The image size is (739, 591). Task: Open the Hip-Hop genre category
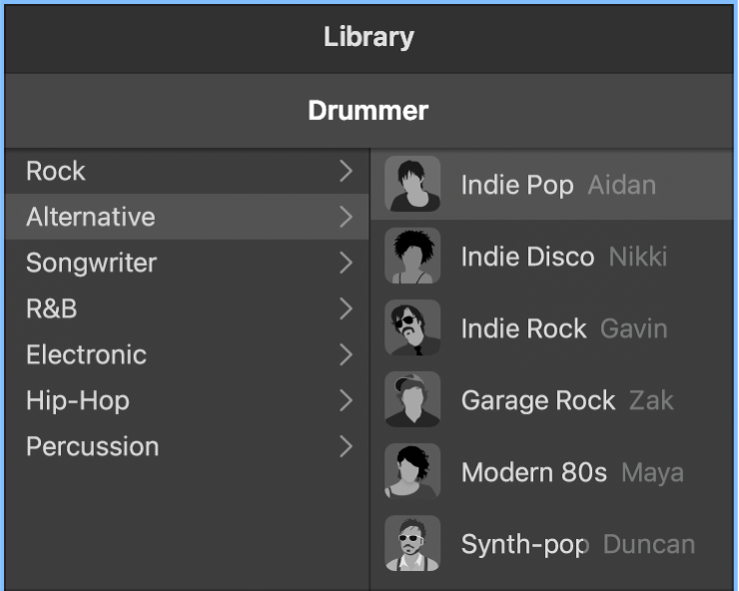[187, 401]
